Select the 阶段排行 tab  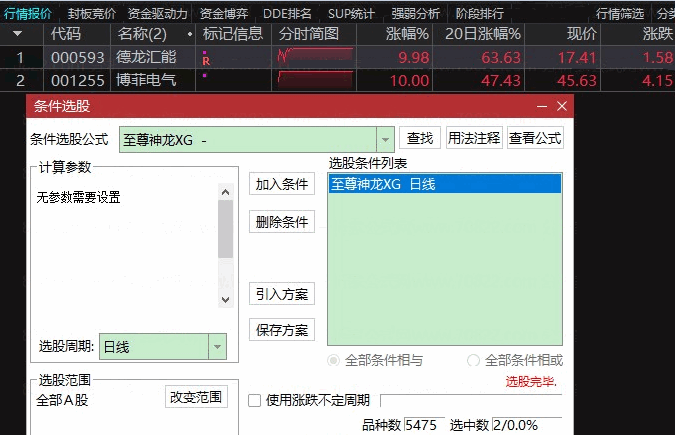tap(480, 14)
